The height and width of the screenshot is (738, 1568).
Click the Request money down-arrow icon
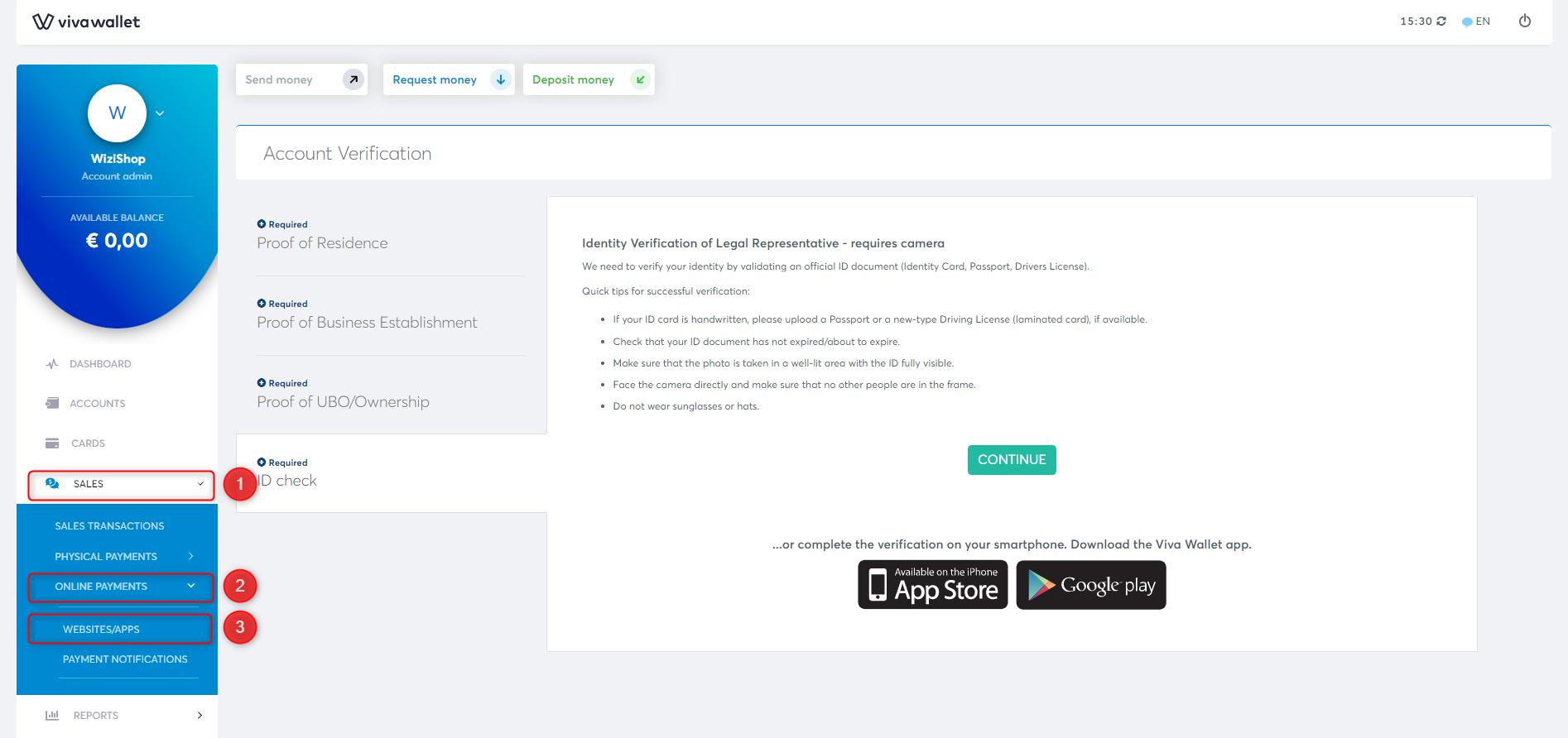[500, 79]
